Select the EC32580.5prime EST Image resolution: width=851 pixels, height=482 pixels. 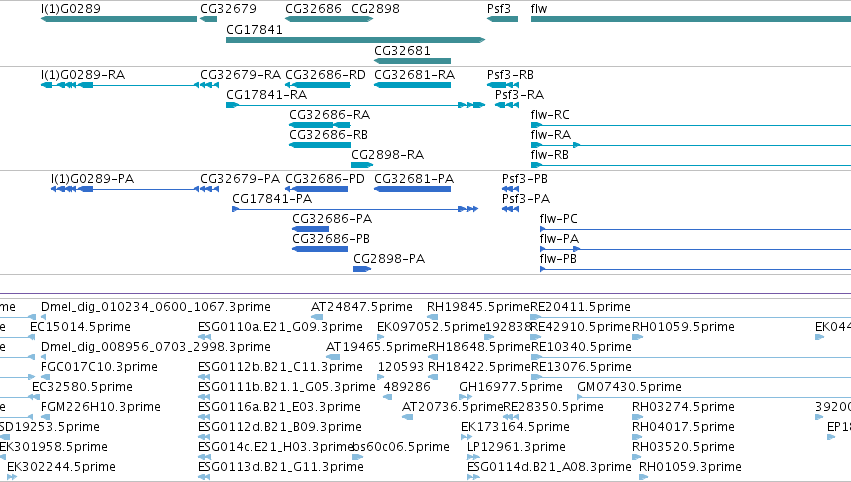click(x=36, y=397)
